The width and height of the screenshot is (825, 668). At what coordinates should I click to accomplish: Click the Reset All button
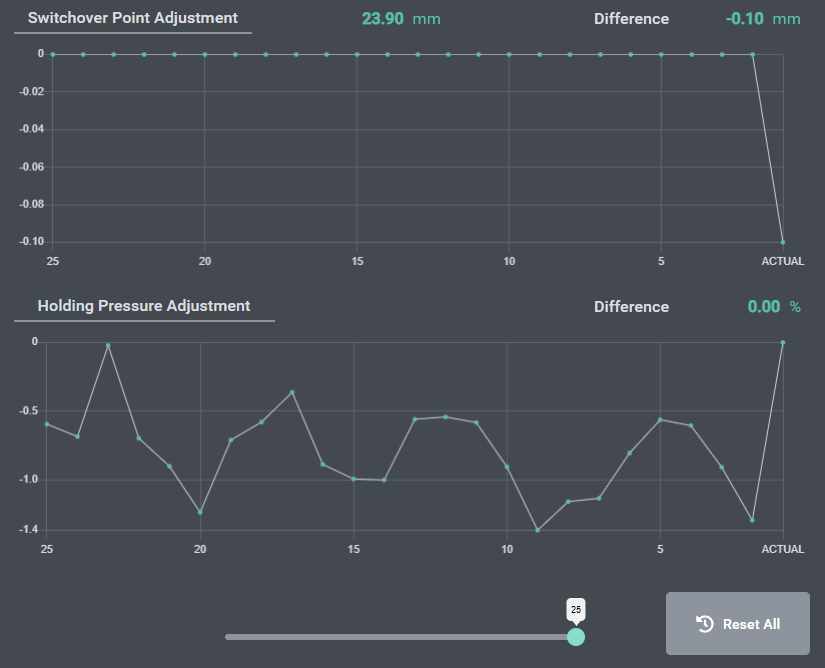(x=737, y=624)
